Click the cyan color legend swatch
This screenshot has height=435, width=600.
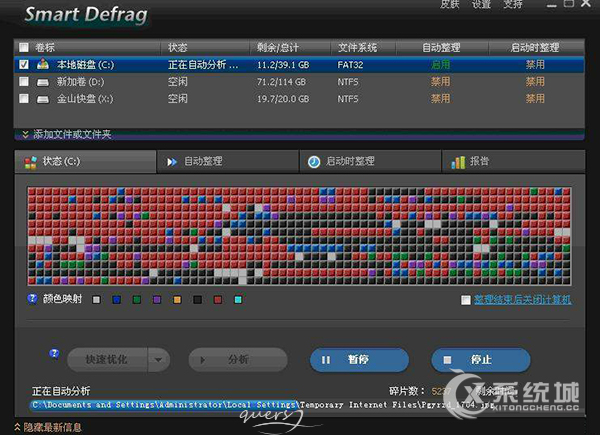tap(238, 300)
